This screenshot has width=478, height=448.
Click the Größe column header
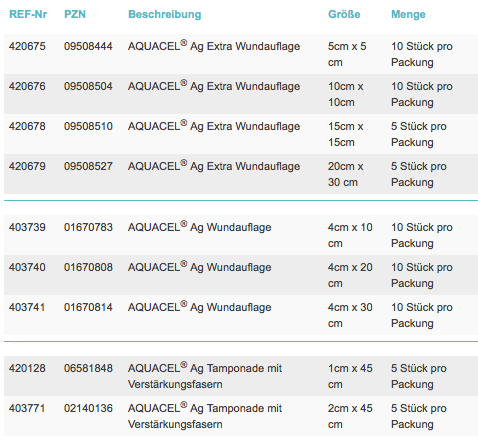pyautogui.click(x=344, y=14)
